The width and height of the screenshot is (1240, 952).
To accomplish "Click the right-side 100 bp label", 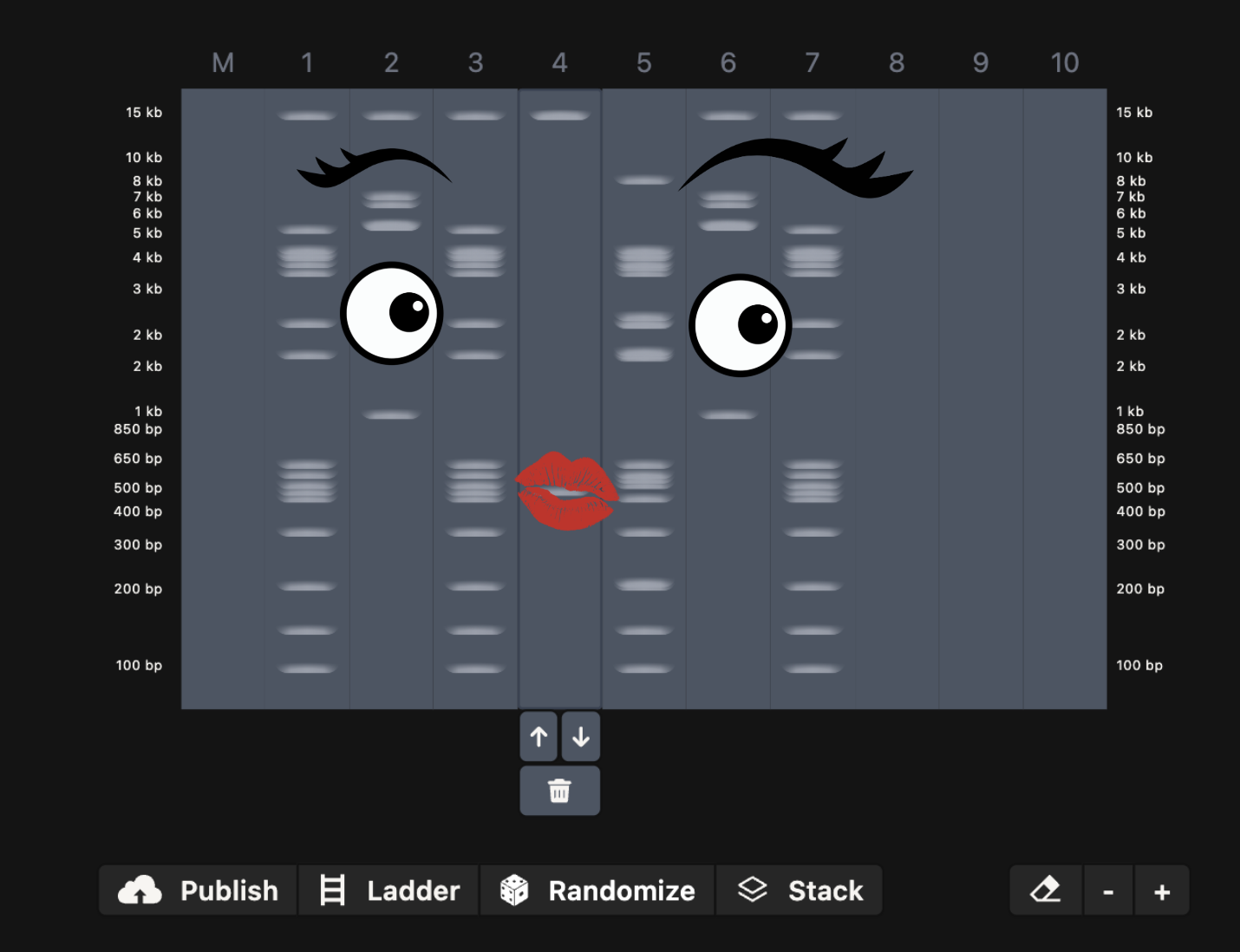I will [1139, 665].
